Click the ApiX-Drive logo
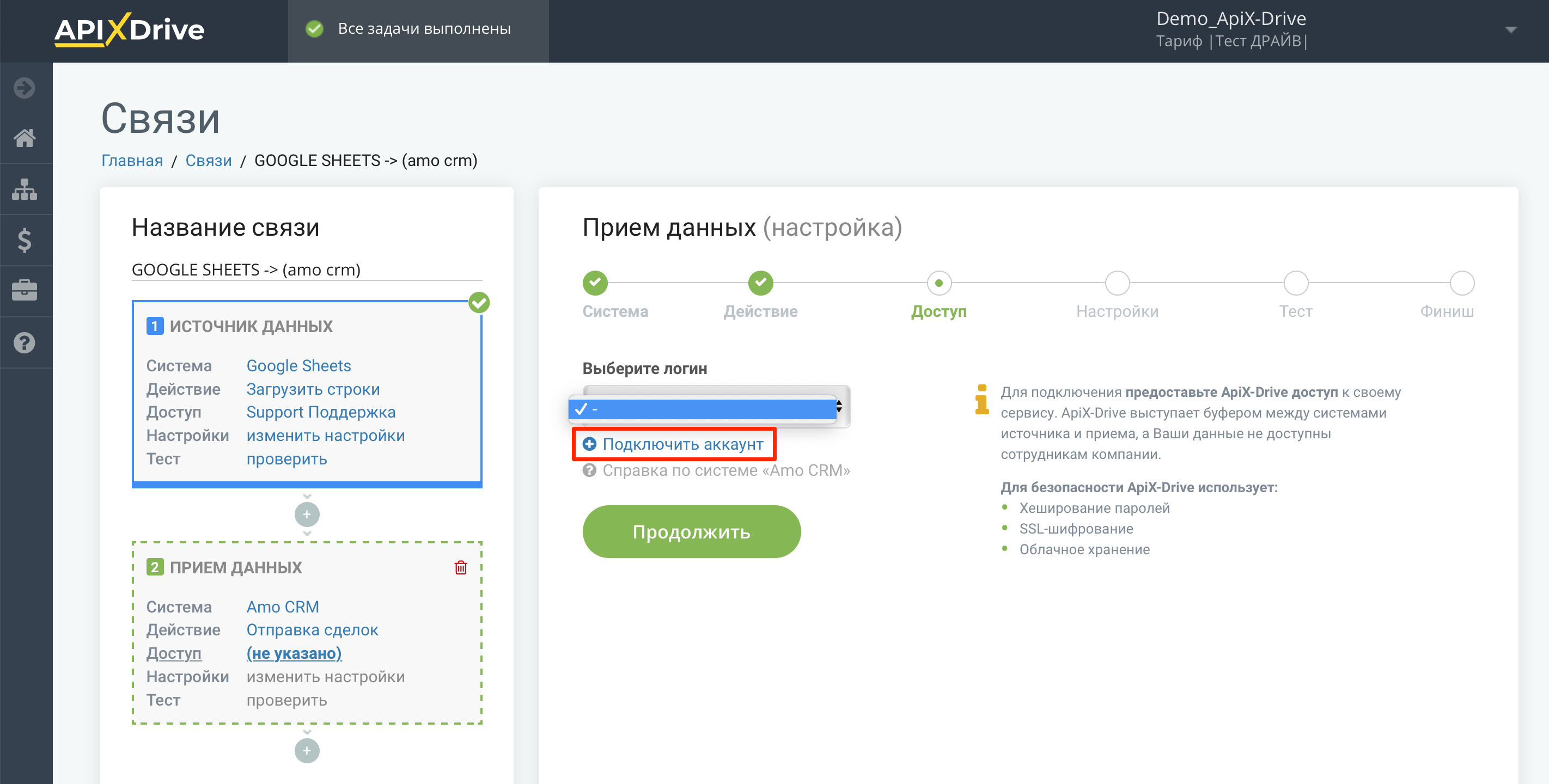Image resolution: width=1549 pixels, height=784 pixels. click(x=129, y=29)
